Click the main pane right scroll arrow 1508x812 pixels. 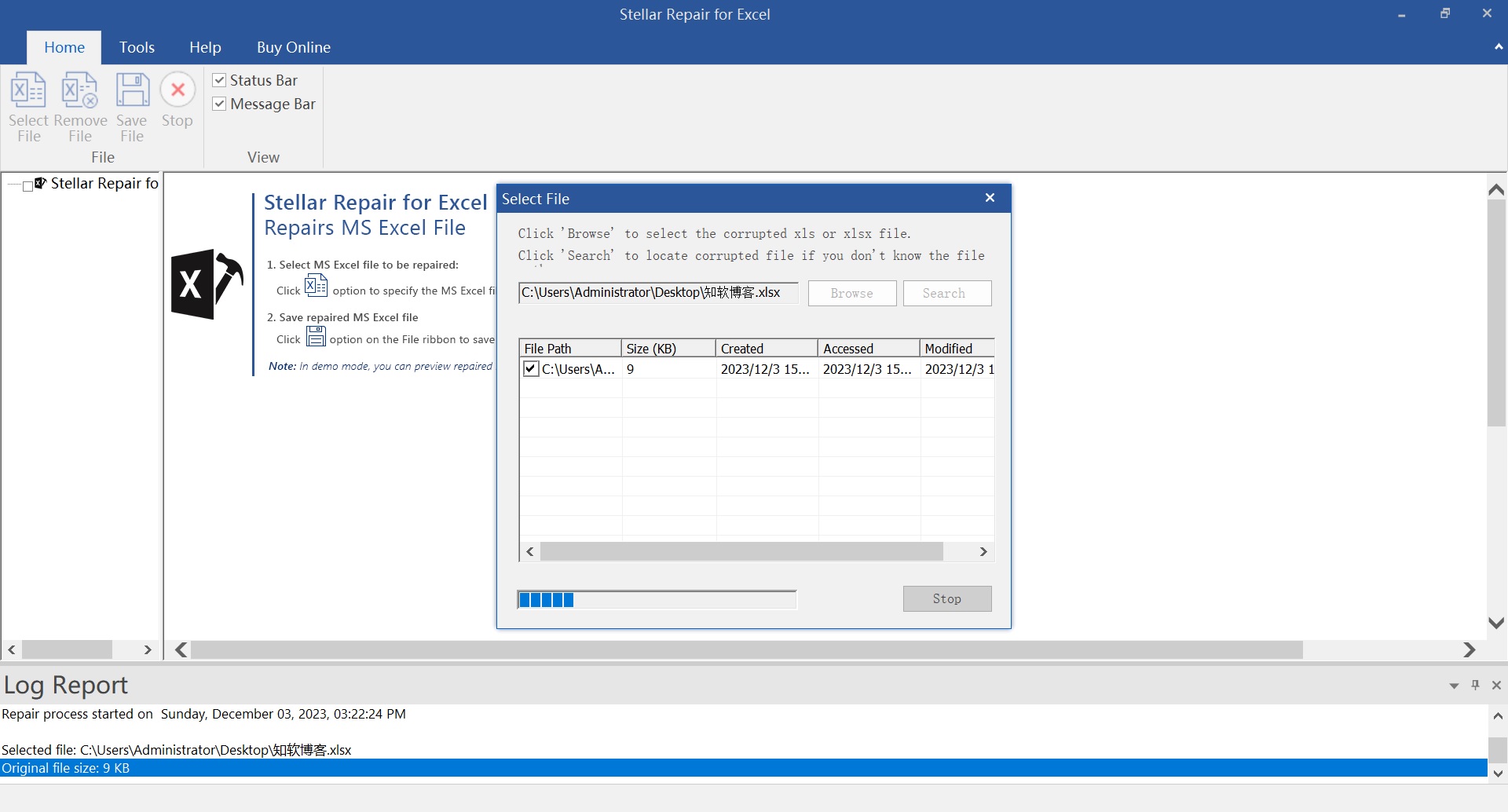(x=1470, y=649)
